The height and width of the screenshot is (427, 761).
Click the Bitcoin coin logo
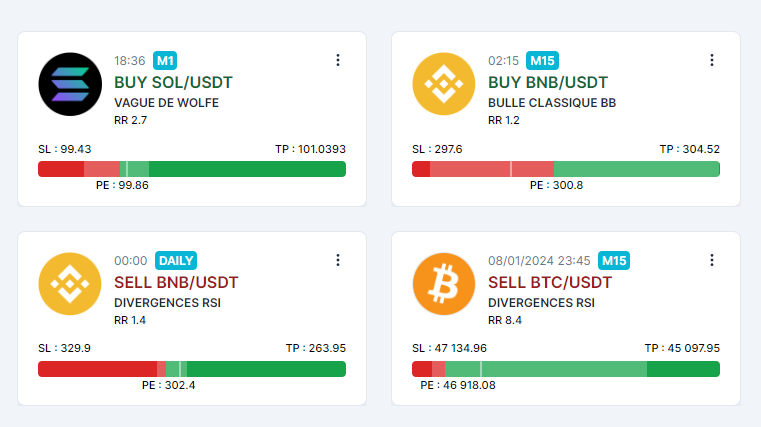pyautogui.click(x=444, y=284)
